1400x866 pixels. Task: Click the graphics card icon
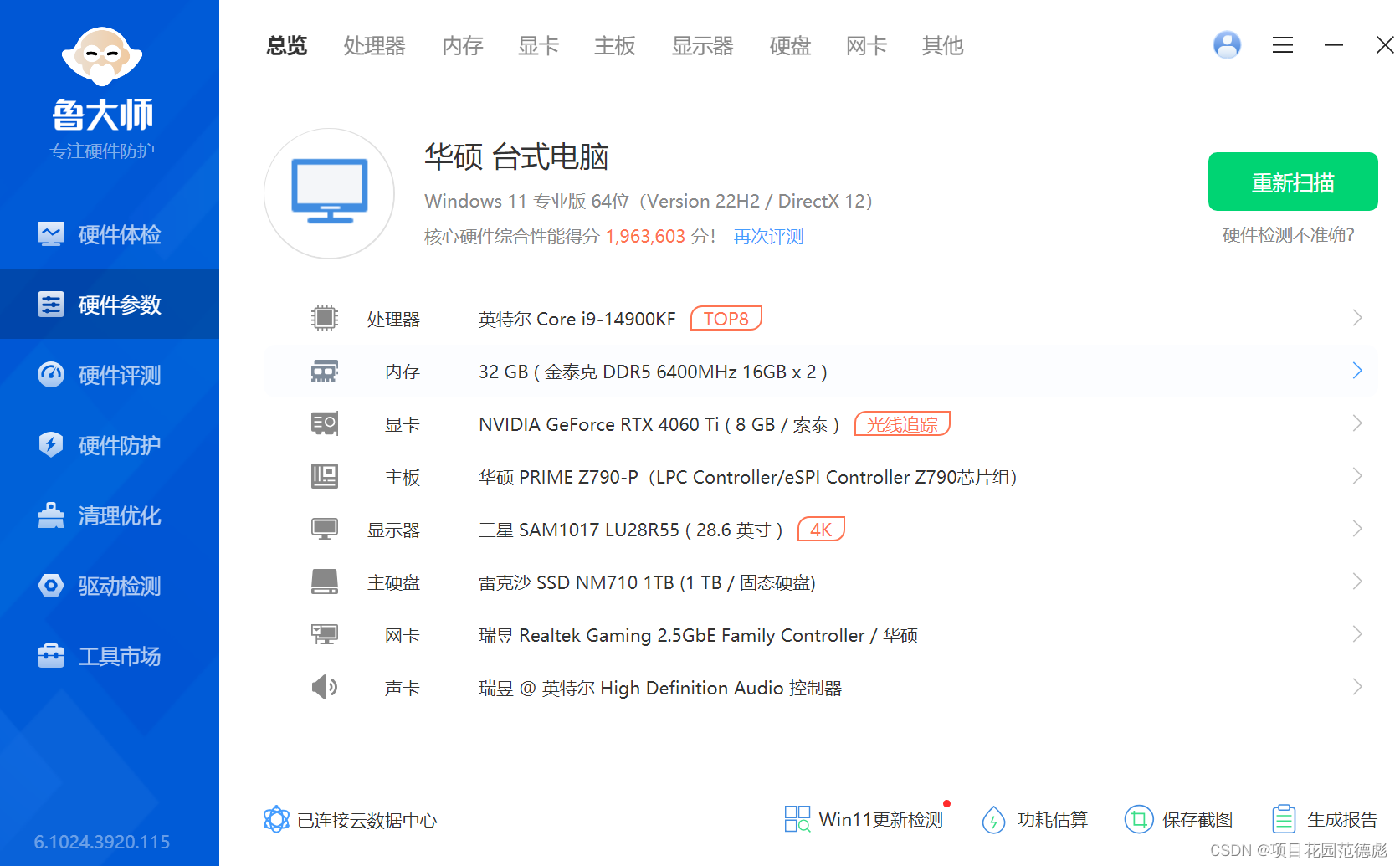(x=325, y=423)
